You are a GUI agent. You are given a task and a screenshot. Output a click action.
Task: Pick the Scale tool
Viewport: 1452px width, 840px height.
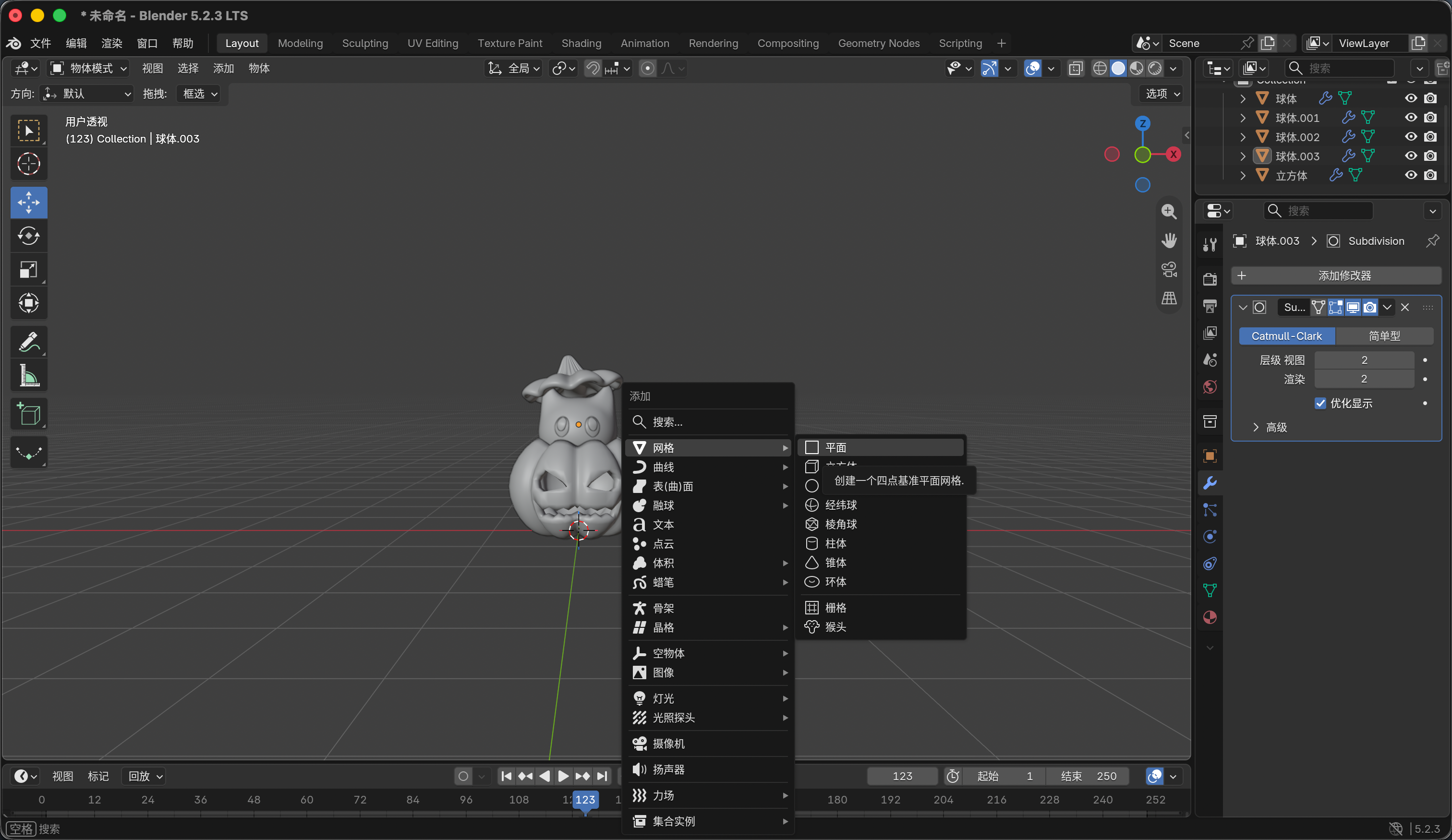coord(28,270)
